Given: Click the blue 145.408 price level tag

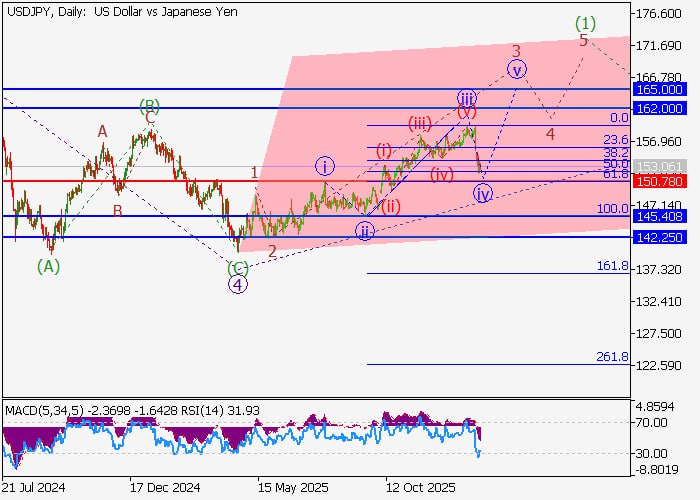Looking at the screenshot, I should [659, 217].
